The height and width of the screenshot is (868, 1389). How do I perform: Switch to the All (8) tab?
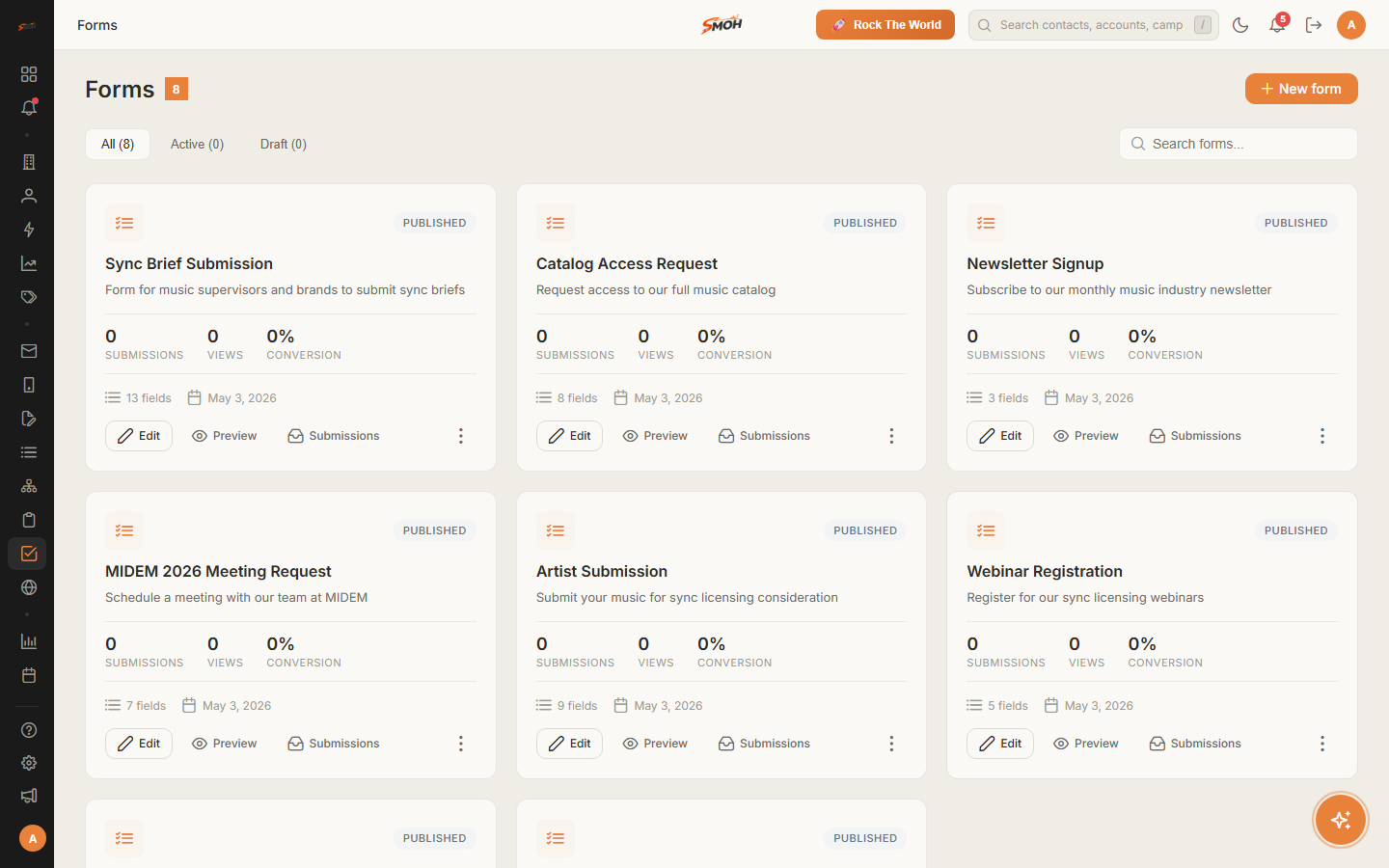click(118, 144)
